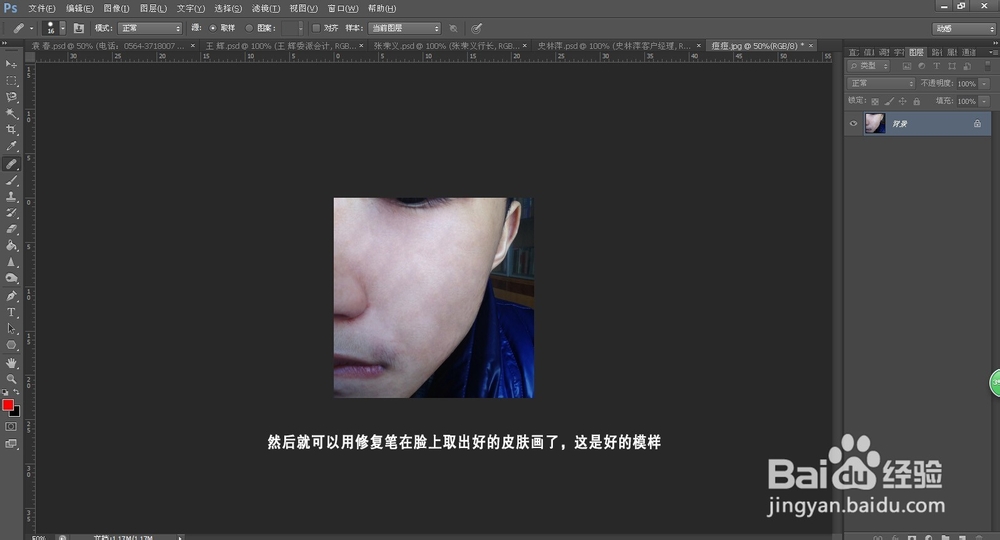Viewport: 1000px width, 540px height.
Task: Toggle shape layer filter icon
Action: (952, 66)
